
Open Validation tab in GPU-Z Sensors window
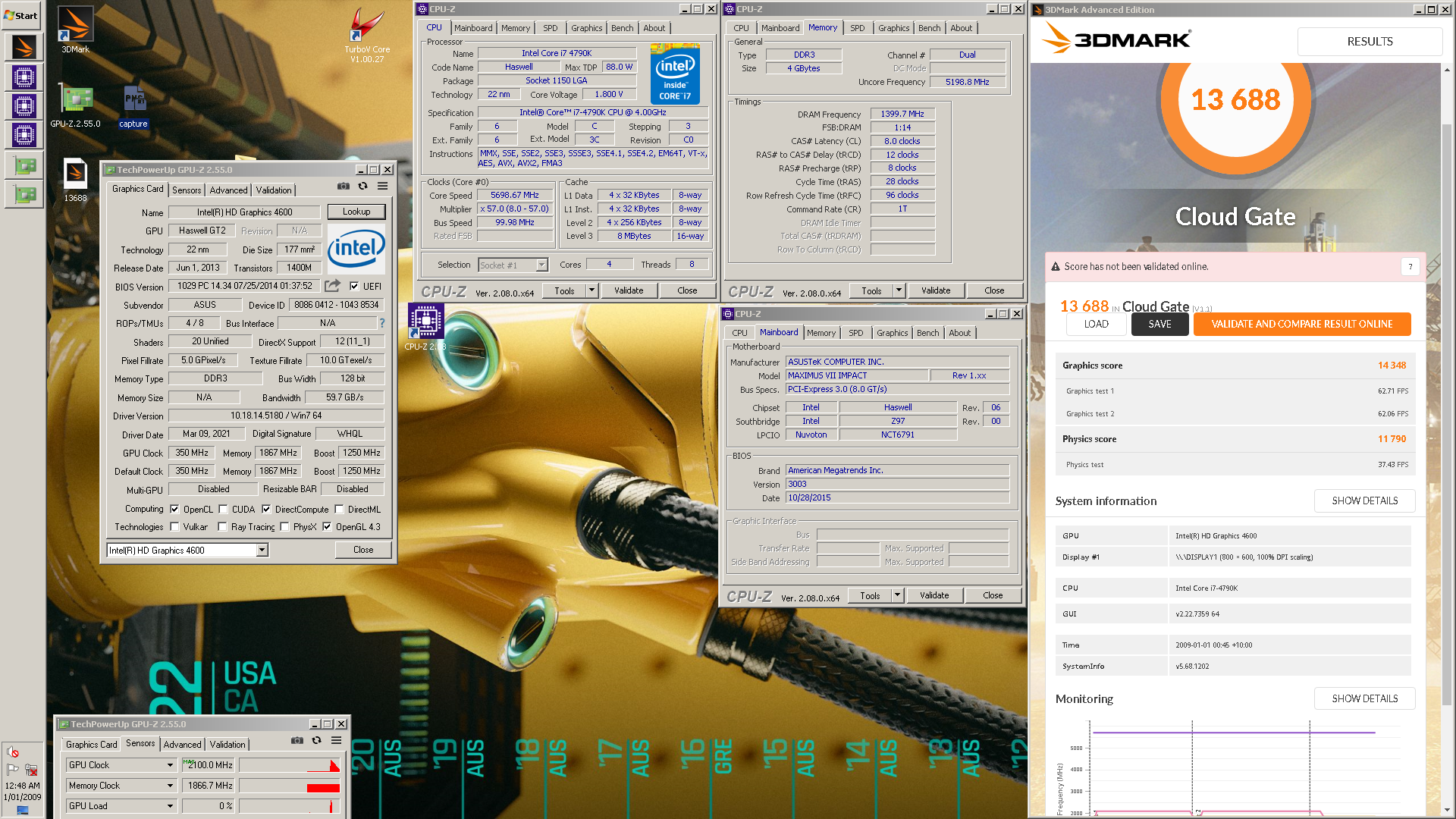point(227,745)
